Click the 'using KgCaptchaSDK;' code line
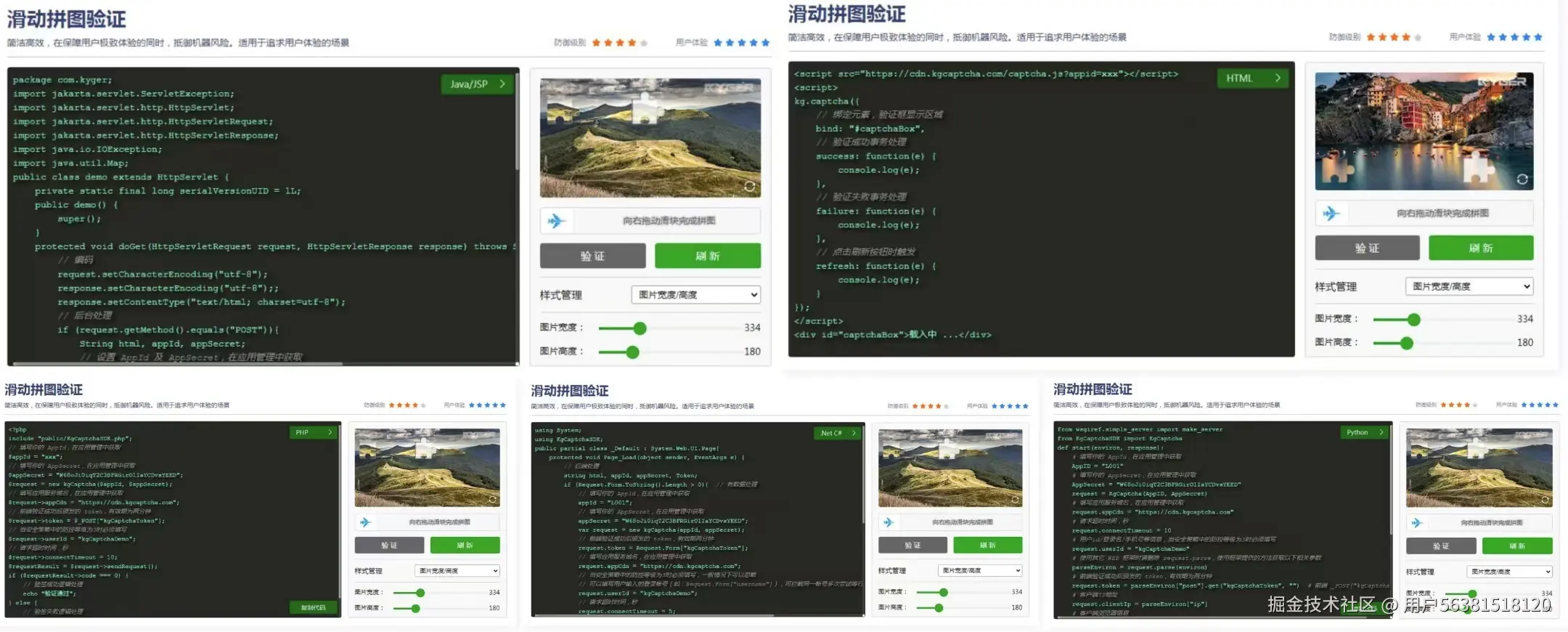This screenshot has height=632, width=1568. point(568,439)
